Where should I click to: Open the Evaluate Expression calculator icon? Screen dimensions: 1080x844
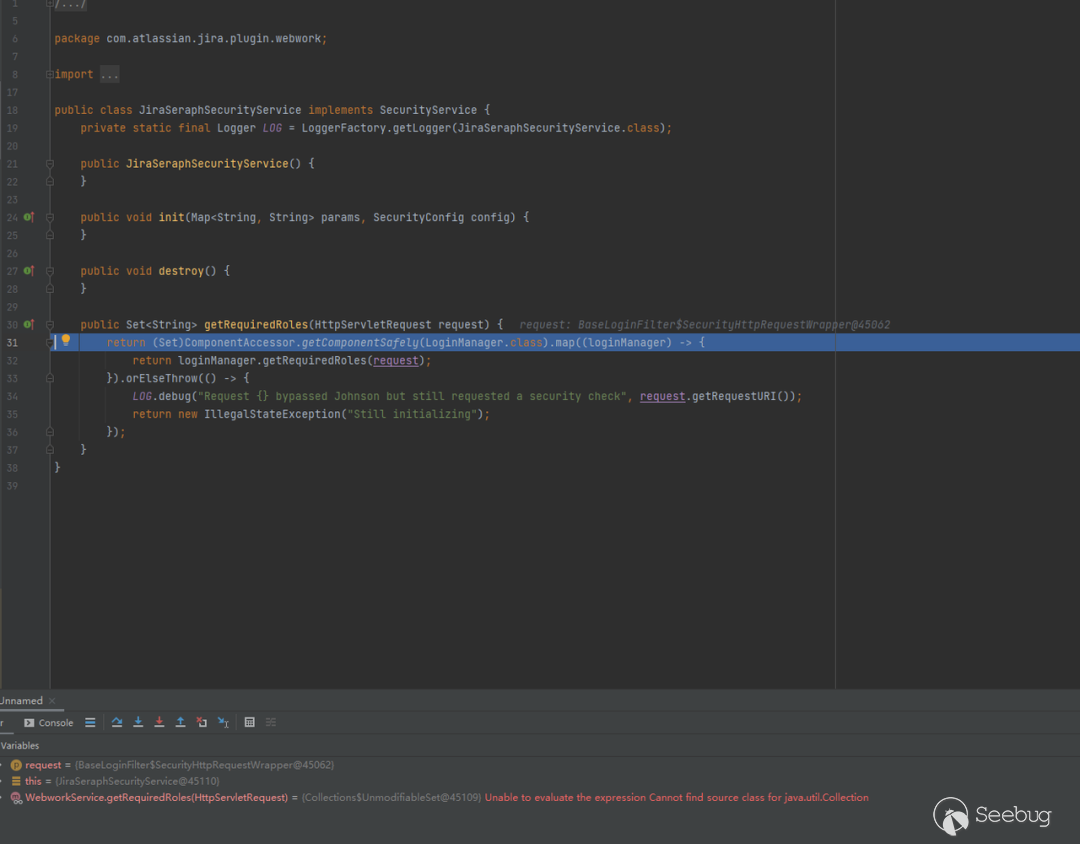pyautogui.click(x=249, y=722)
